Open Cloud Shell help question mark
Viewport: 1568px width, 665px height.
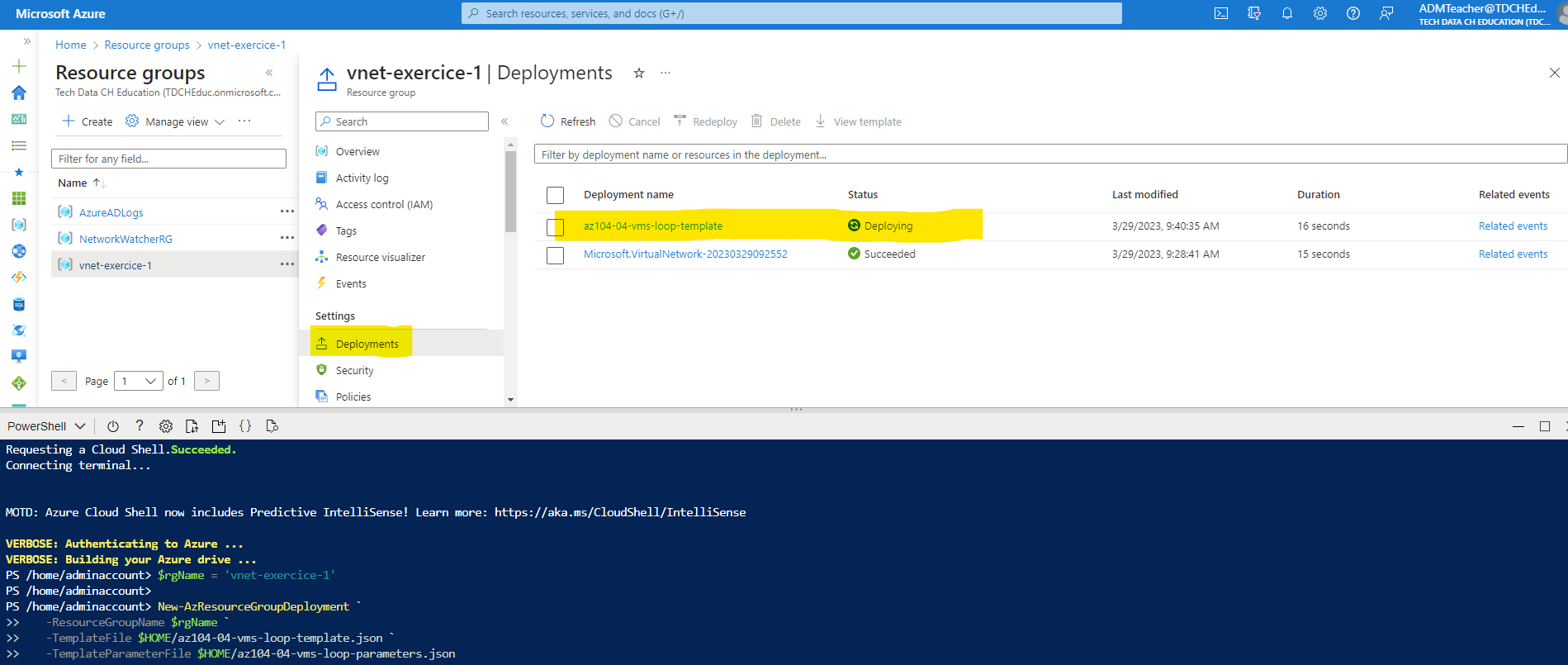tap(140, 426)
